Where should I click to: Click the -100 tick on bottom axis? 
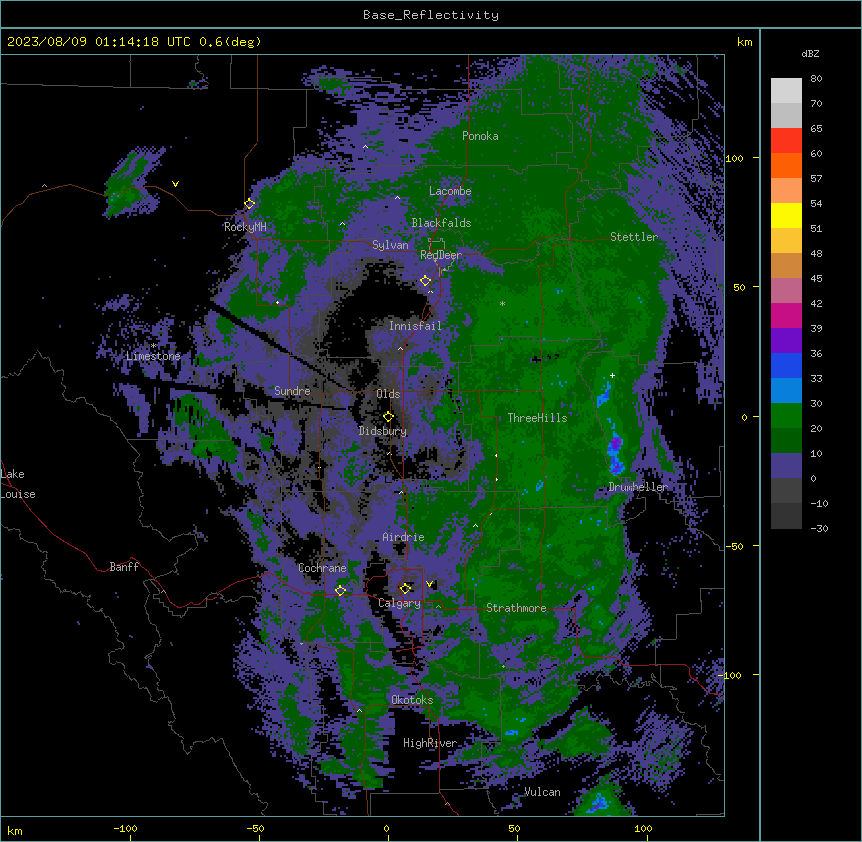tap(125, 828)
